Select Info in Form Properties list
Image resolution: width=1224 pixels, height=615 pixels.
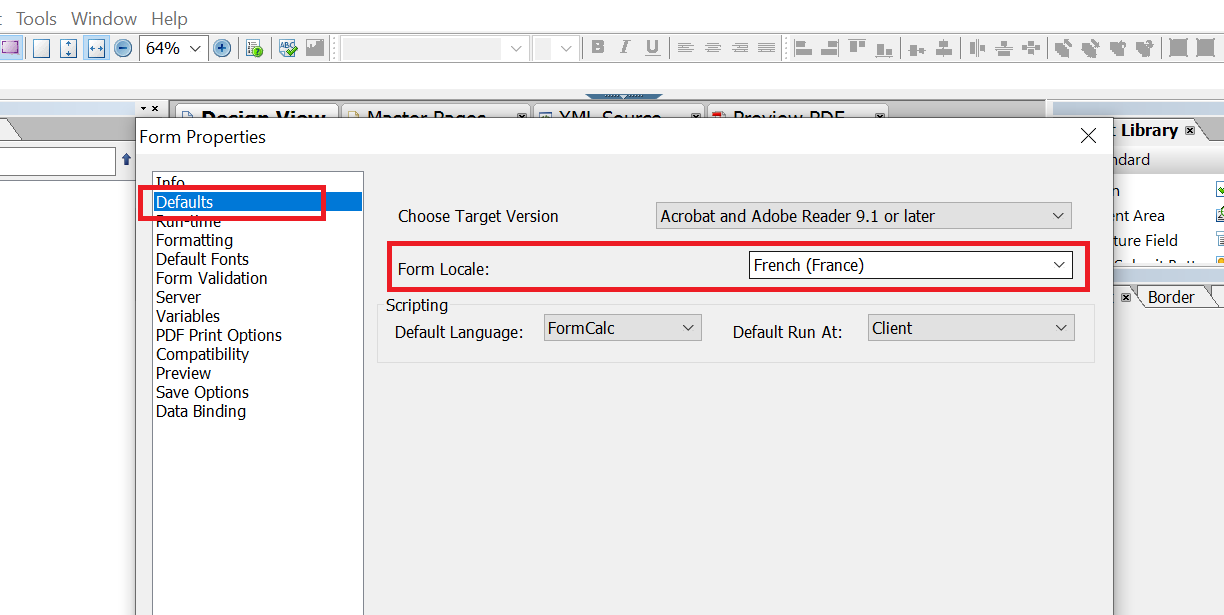coord(170,182)
